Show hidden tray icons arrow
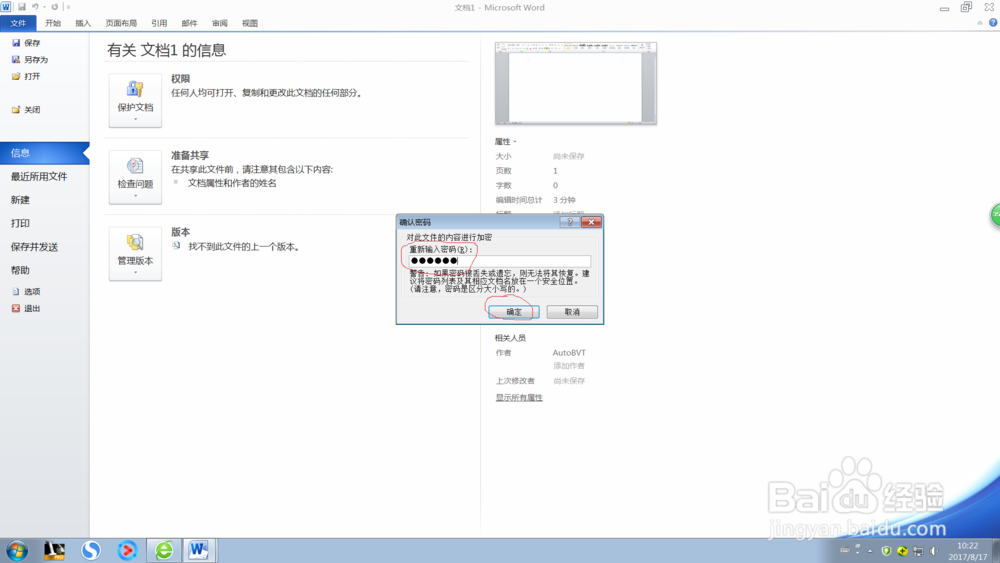This screenshot has height=563, width=1000. pos(870,551)
